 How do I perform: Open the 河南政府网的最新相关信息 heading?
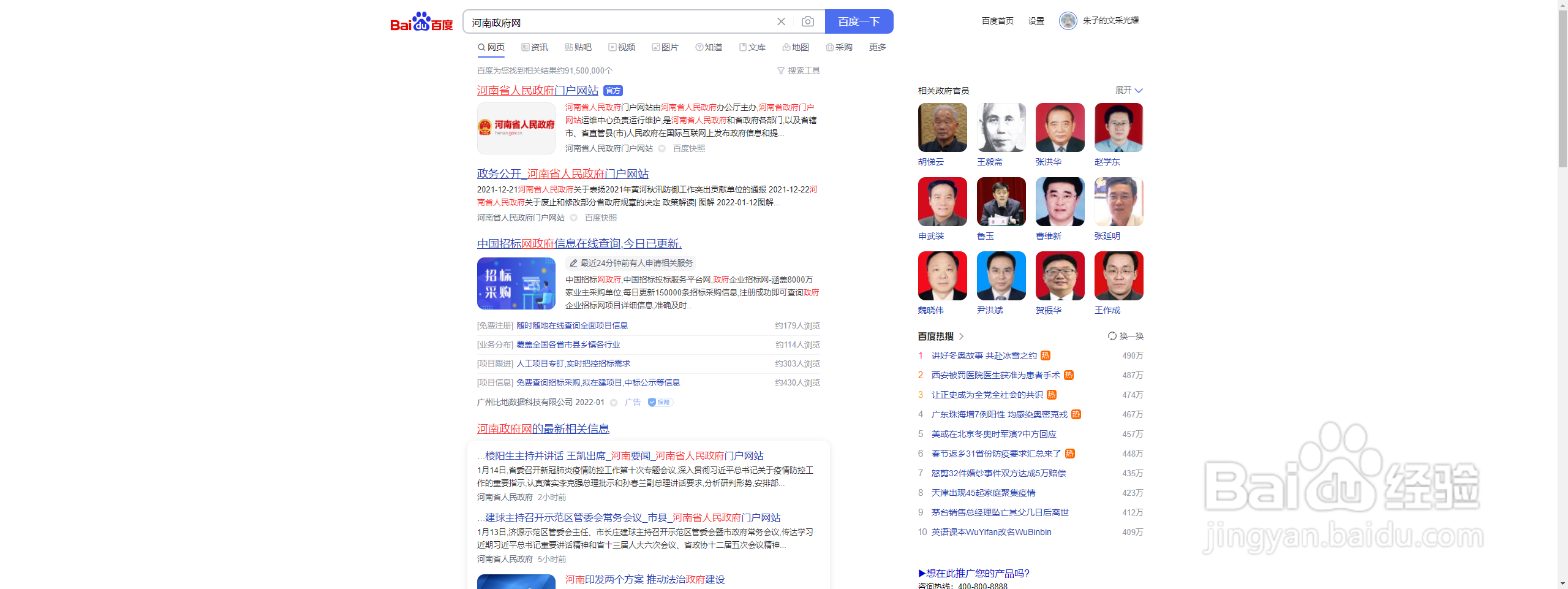(x=543, y=429)
